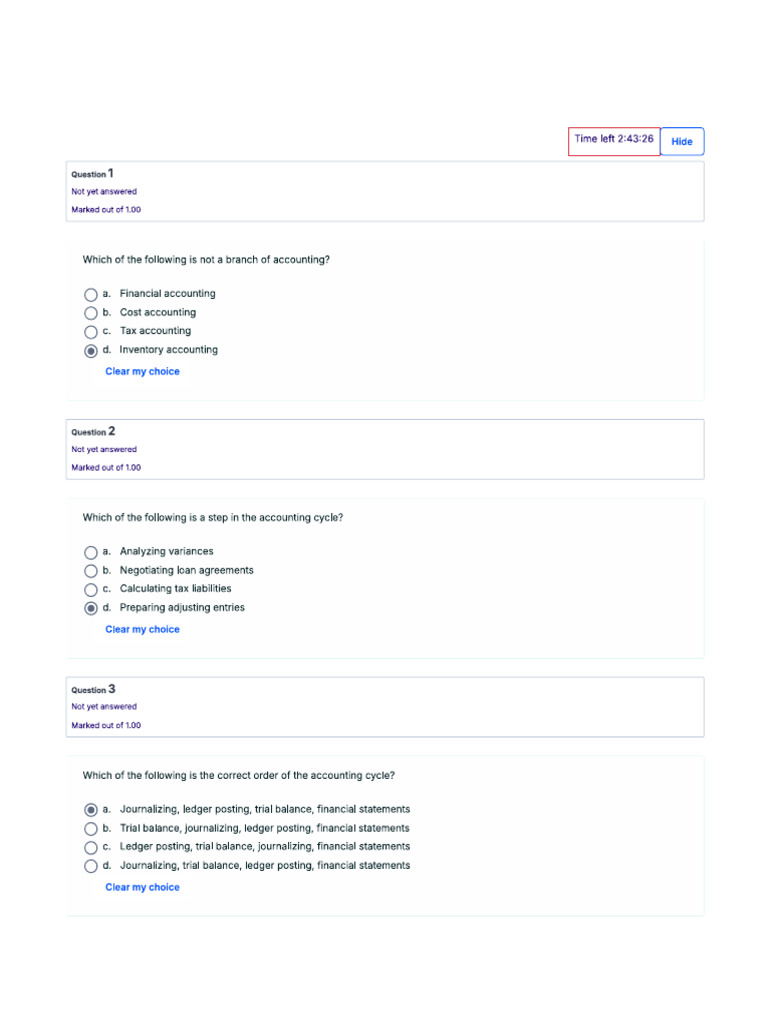Select the Tax accounting radio button

coord(91,332)
